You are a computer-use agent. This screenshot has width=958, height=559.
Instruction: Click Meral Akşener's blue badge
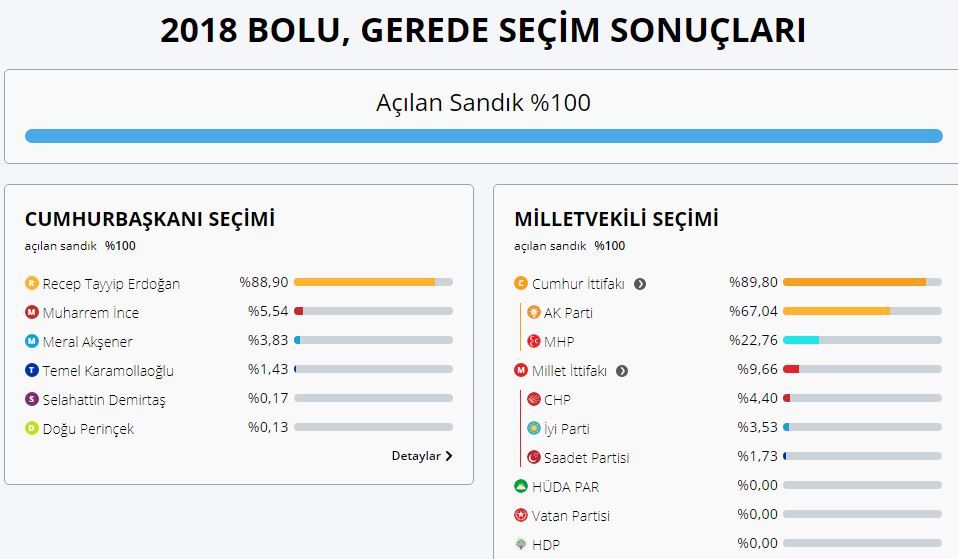coord(31,341)
